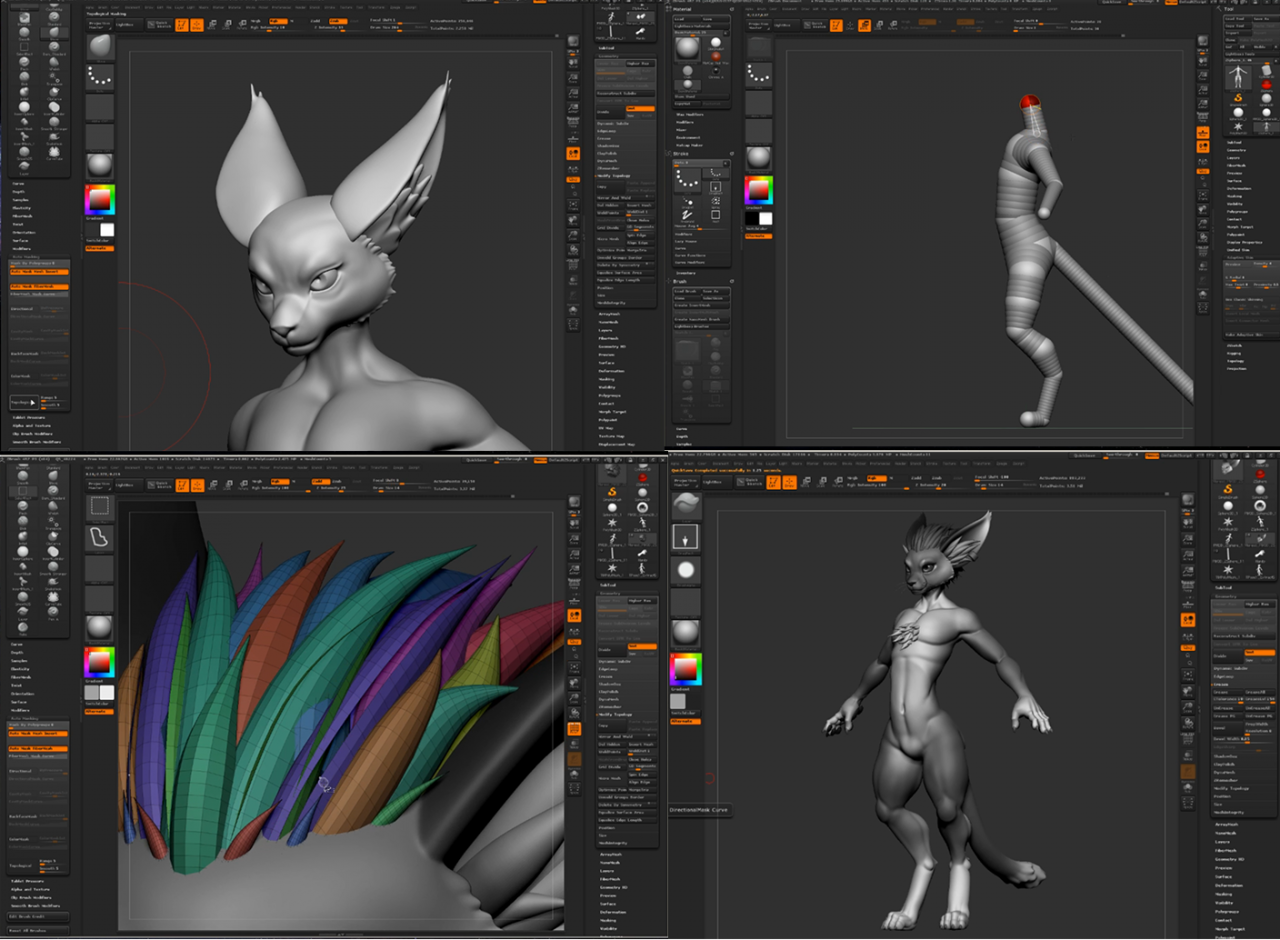Screen dimensions: 1280x940
Task: Click current brush thumbnail in top-left window
Action: [x=99, y=47]
